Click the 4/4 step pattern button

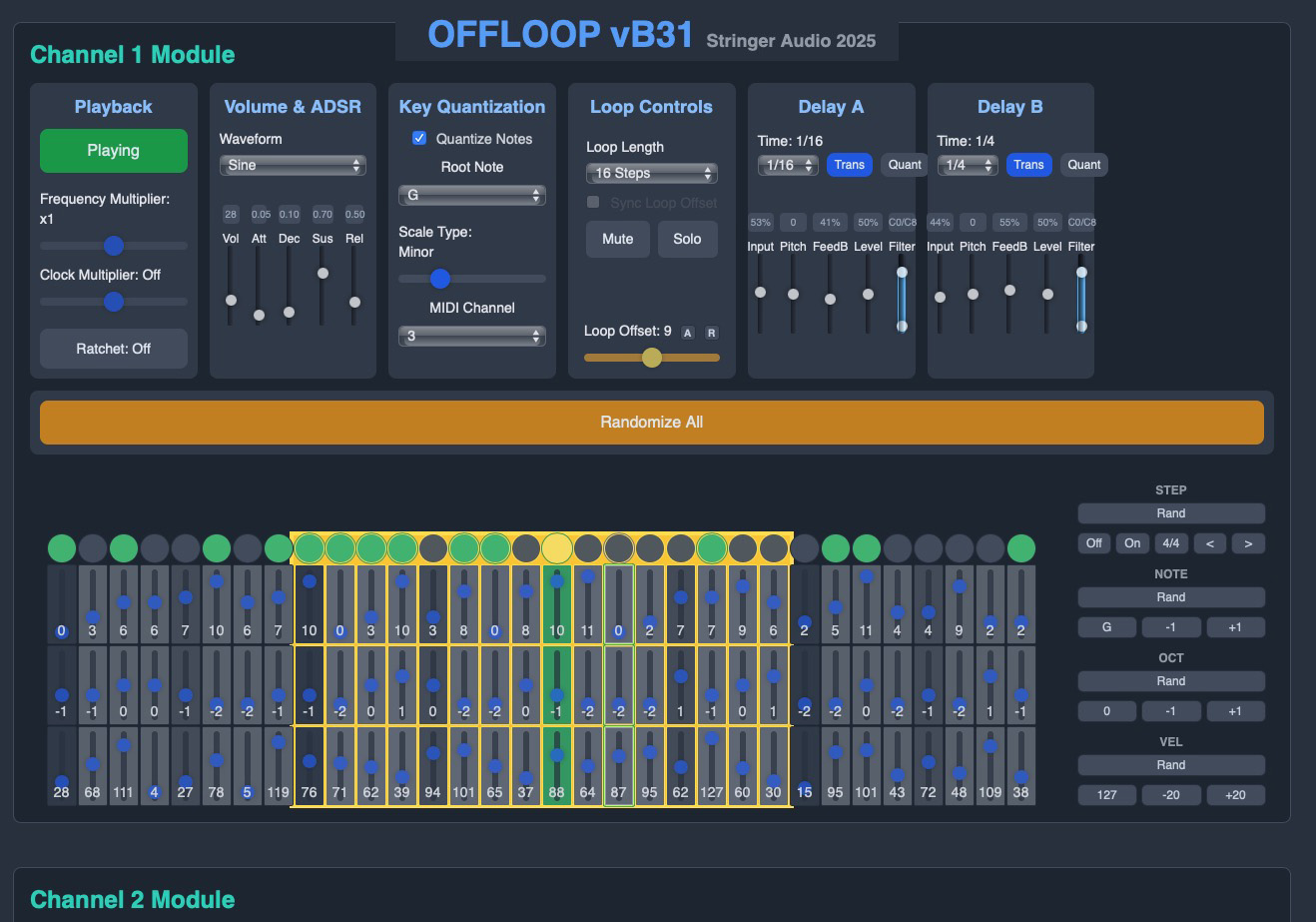tap(1171, 543)
